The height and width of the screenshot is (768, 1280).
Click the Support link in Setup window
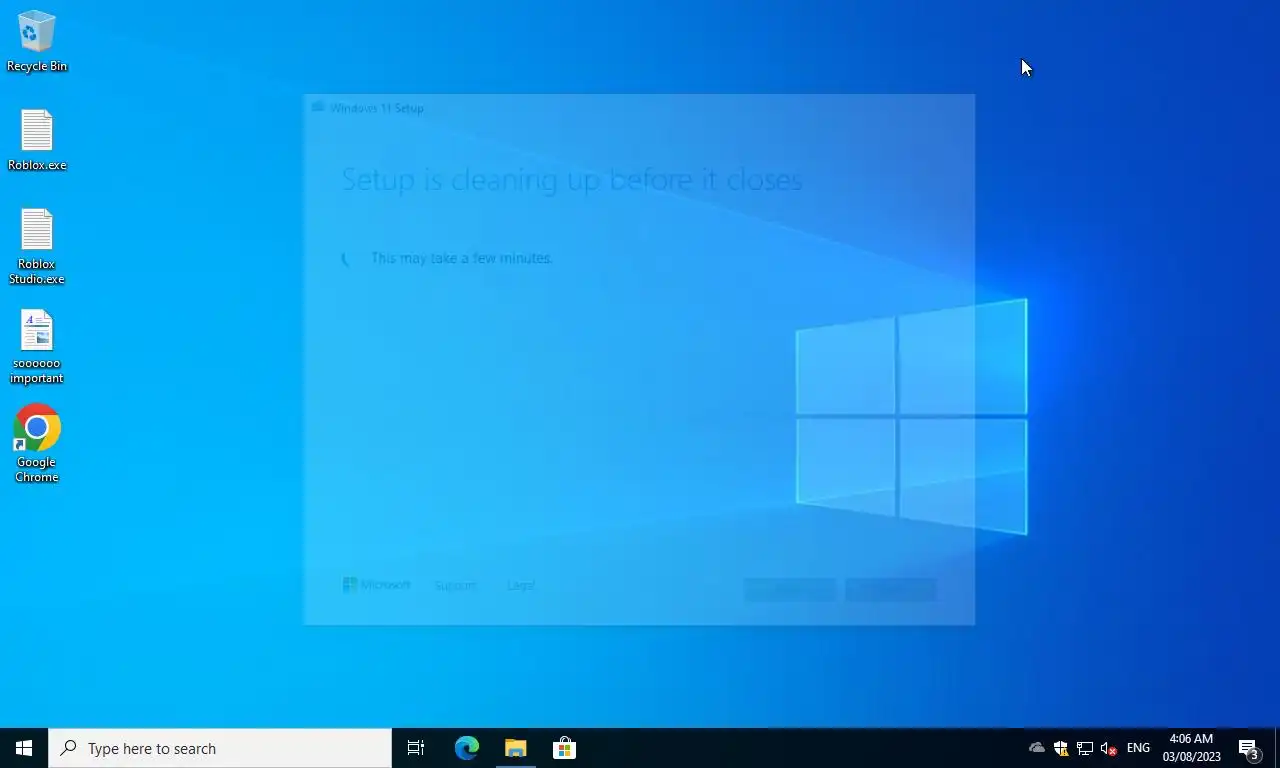click(455, 585)
